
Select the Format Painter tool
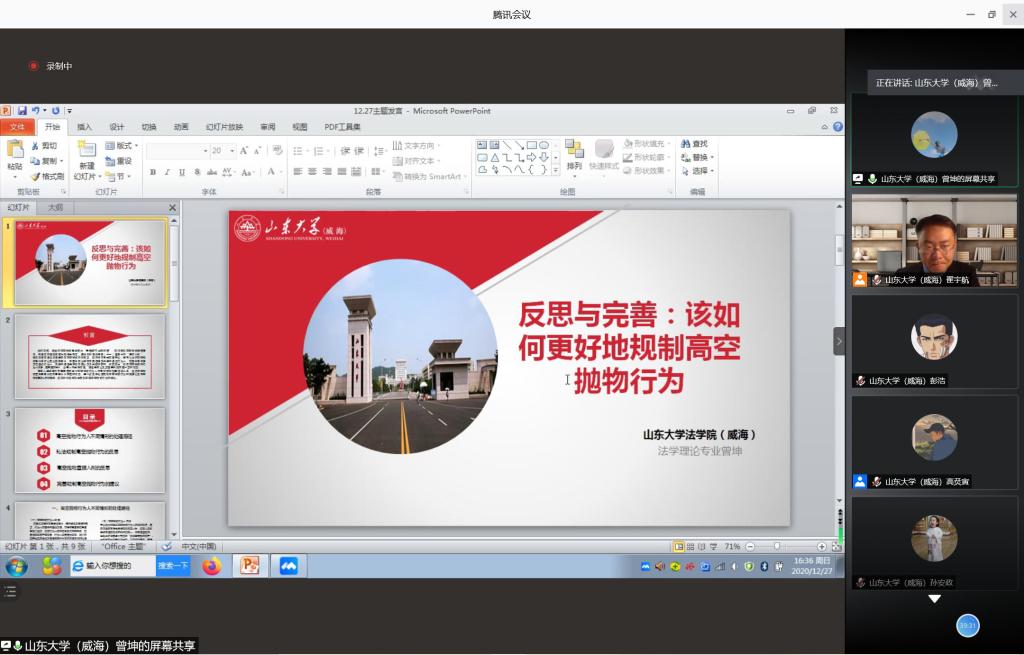[x=47, y=176]
